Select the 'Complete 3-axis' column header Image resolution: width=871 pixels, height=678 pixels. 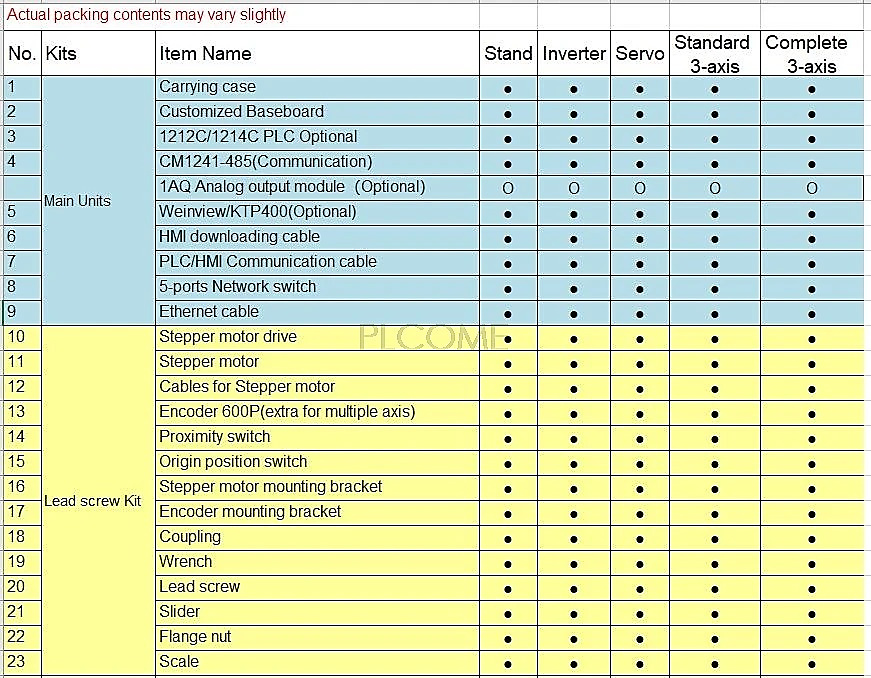click(x=812, y=53)
